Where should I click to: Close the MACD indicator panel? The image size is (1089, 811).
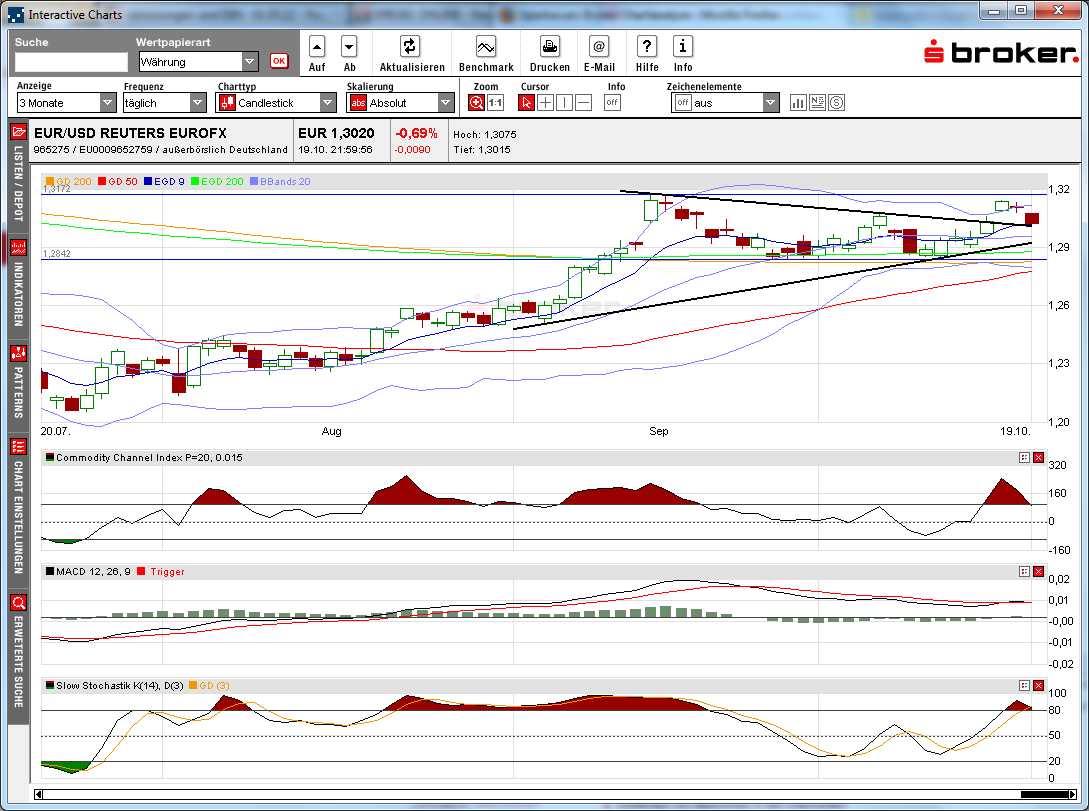coord(1038,571)
